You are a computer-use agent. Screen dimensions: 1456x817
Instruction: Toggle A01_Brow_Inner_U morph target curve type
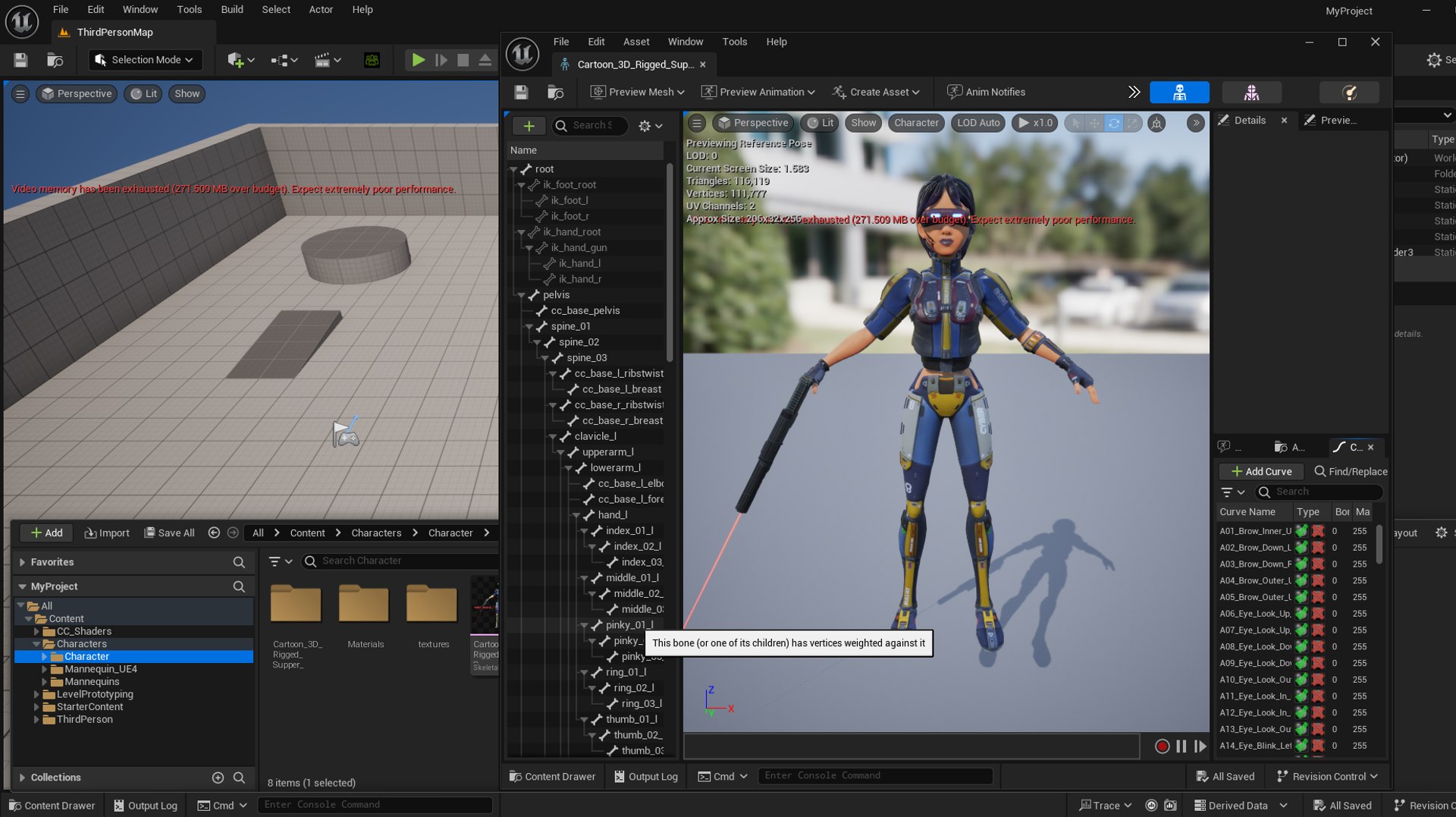pyautogui.click(x=1301, y=531)
